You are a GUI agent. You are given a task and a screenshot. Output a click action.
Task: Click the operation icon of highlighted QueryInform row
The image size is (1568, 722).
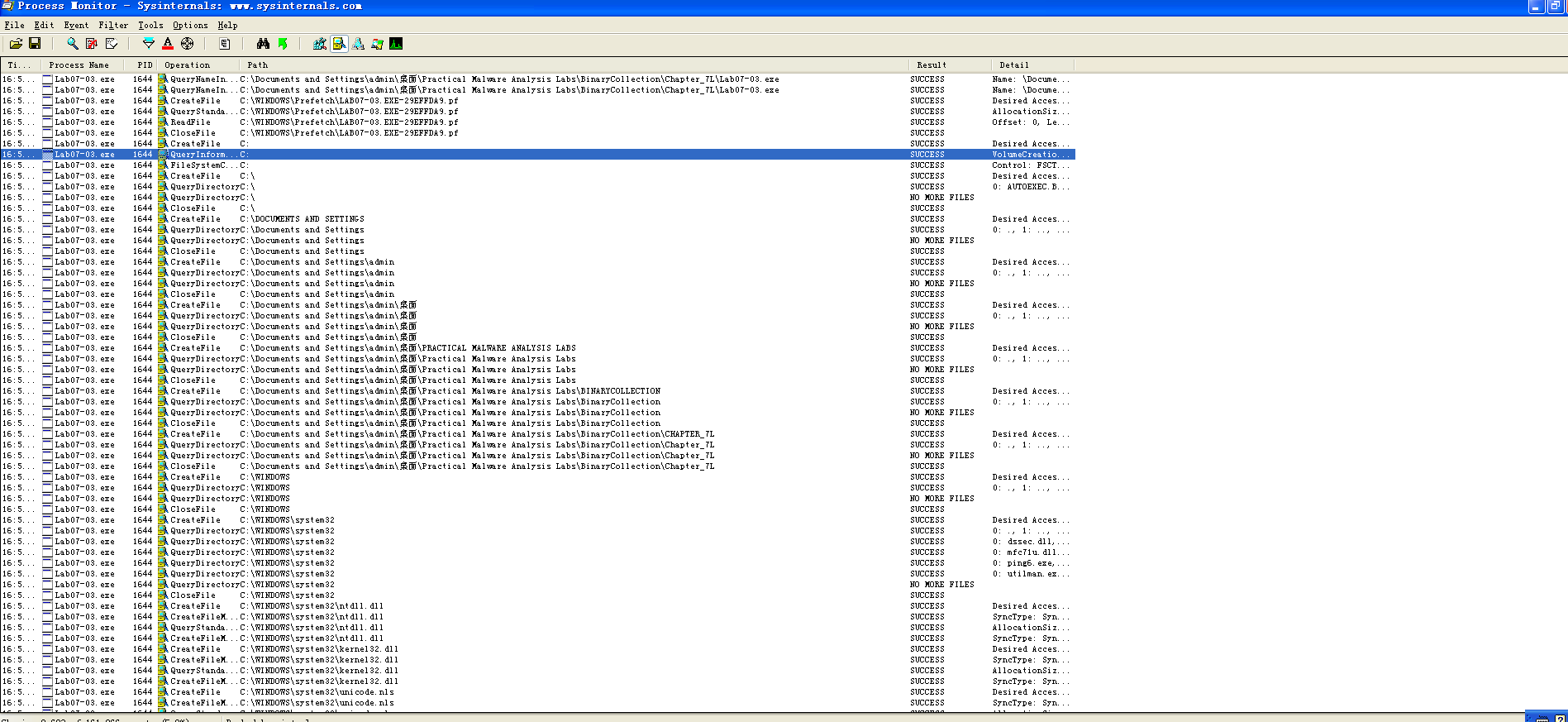click(x=163, y=155)
